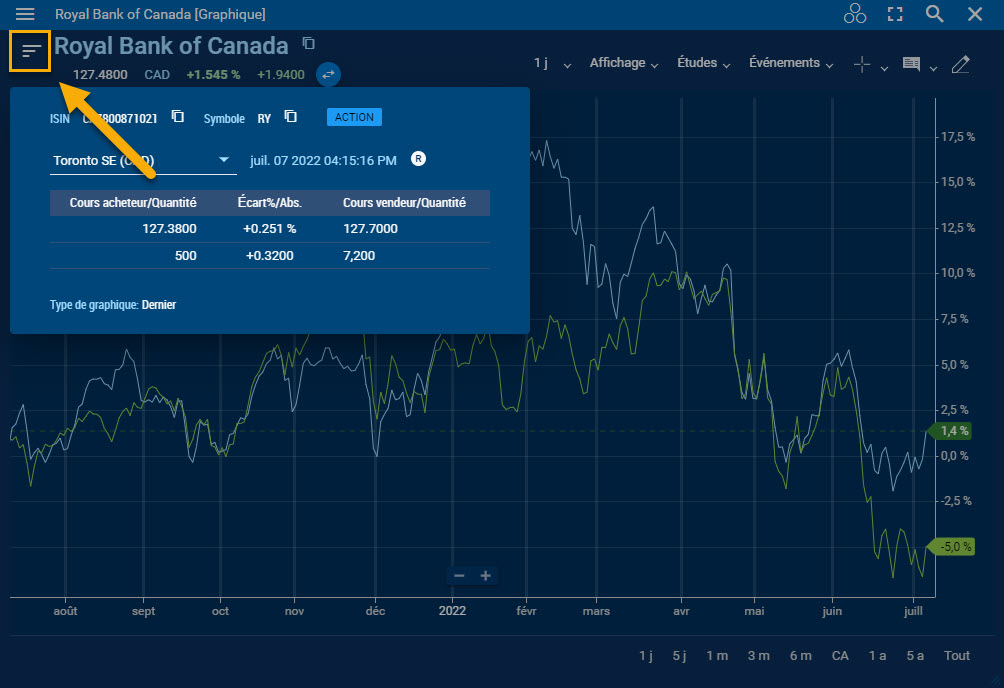This screenshot has width=1004, height=688.
Task: Zoom in with the plus button
Action: click(486, 575)
